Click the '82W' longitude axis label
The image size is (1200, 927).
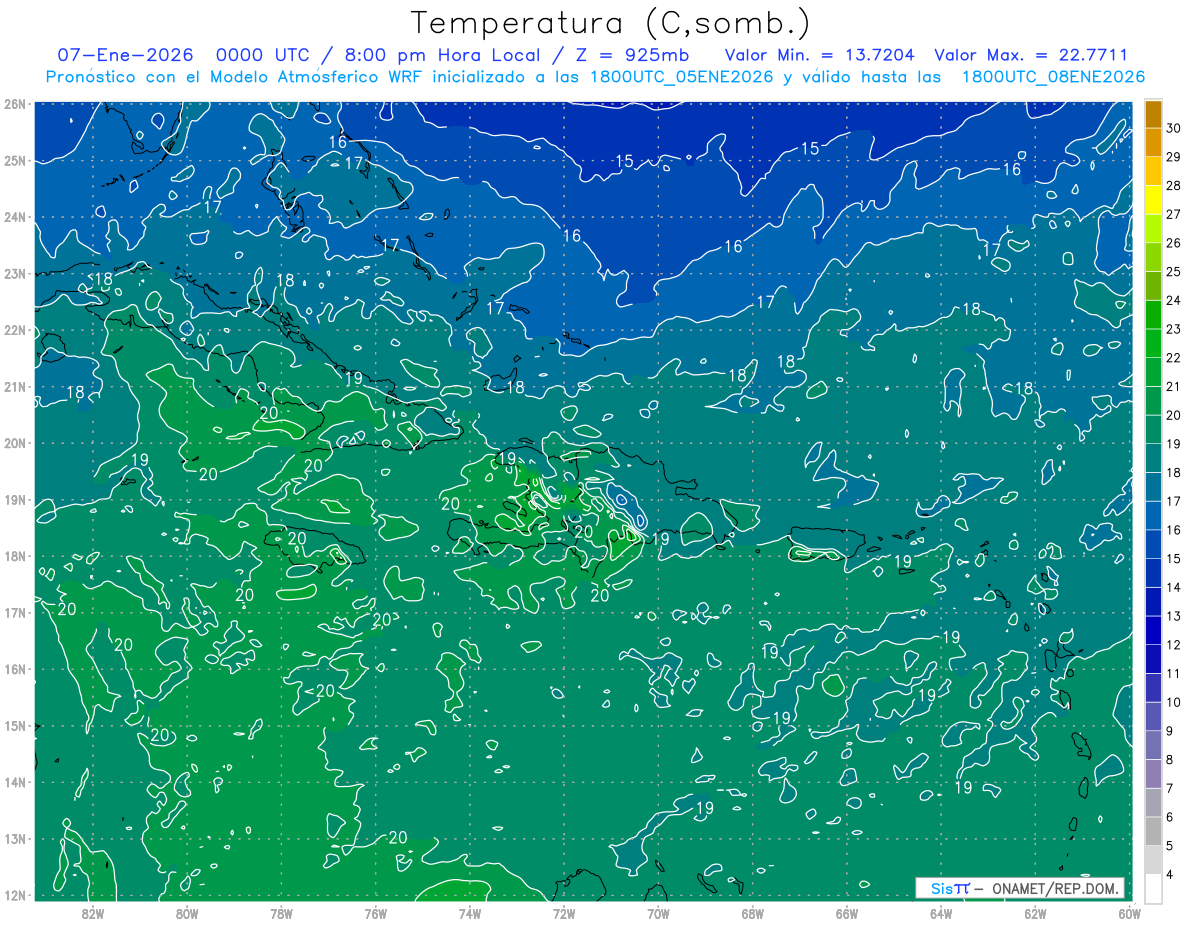92,913
